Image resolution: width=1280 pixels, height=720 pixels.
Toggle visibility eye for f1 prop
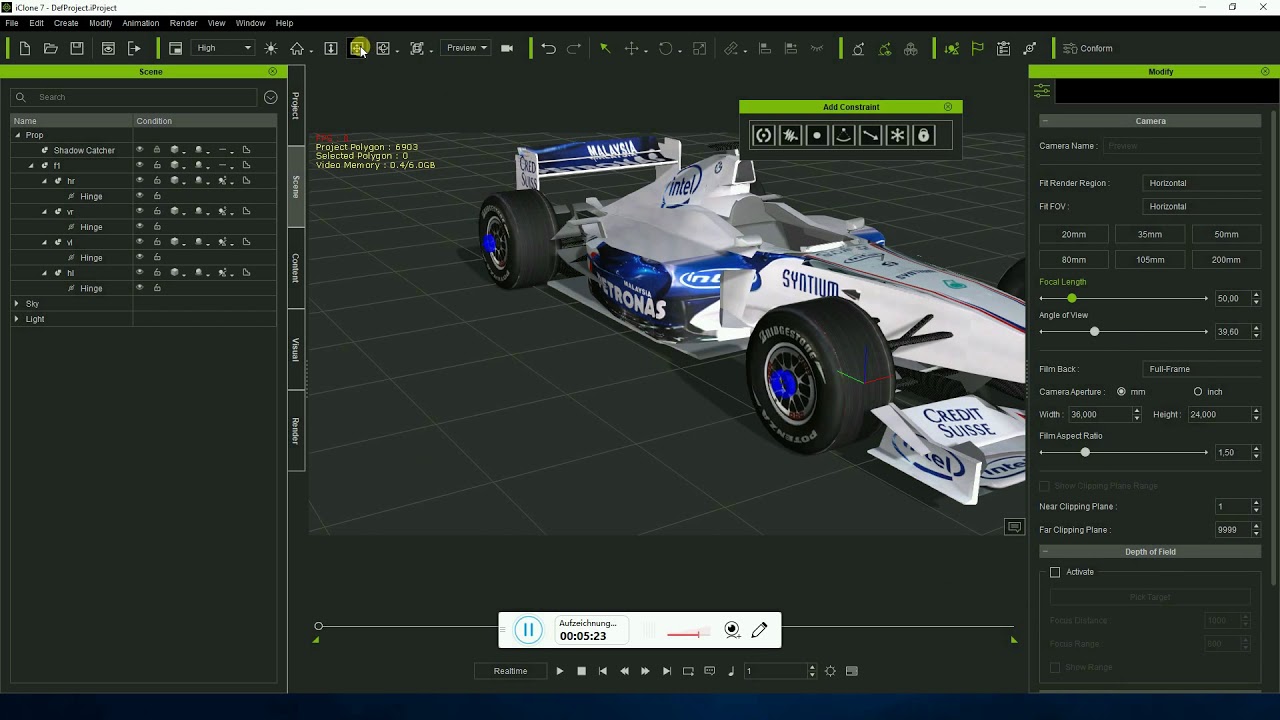click(x=140, y=165)
